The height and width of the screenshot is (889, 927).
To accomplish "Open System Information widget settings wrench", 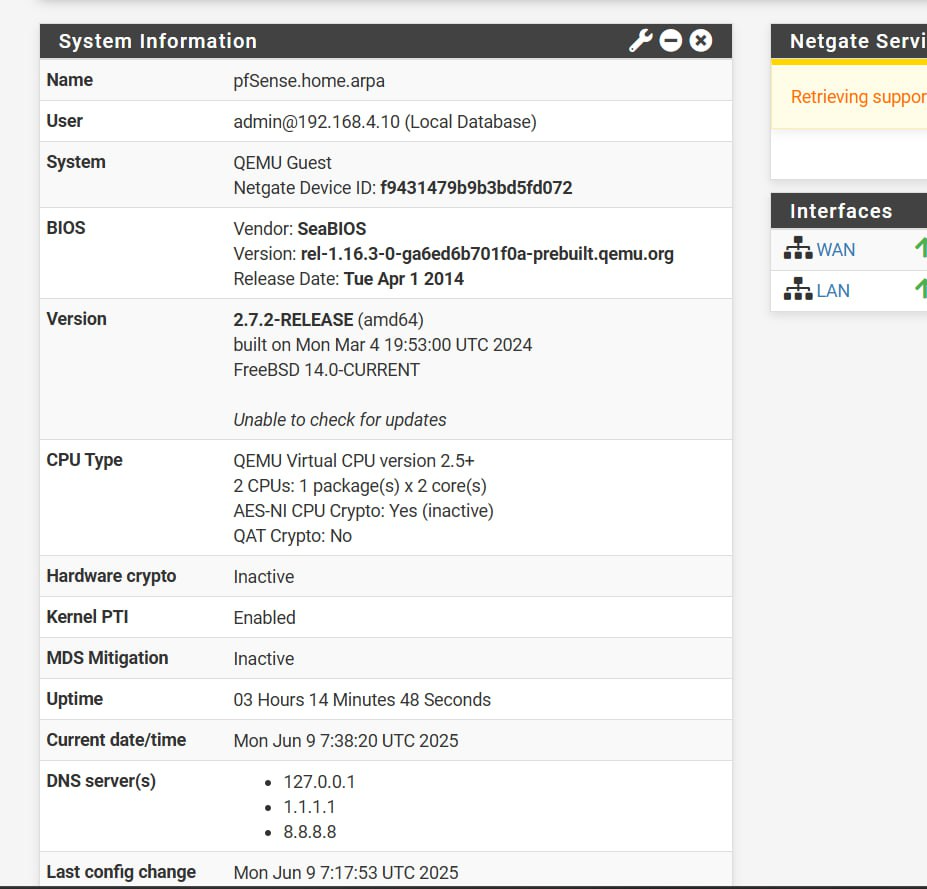I will point(640,41).
